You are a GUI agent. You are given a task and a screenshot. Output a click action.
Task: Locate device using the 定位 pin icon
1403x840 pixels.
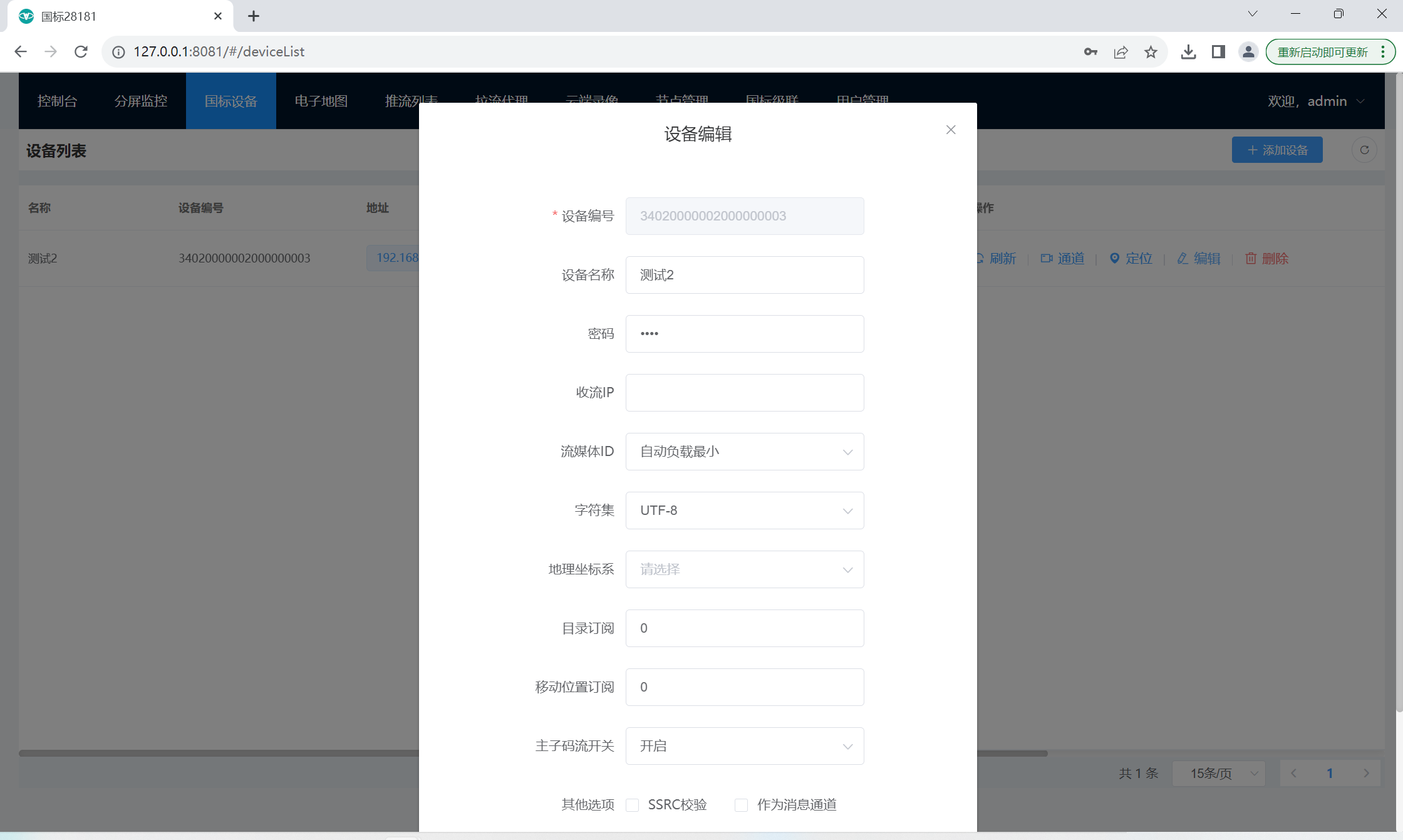(1115, 258)
